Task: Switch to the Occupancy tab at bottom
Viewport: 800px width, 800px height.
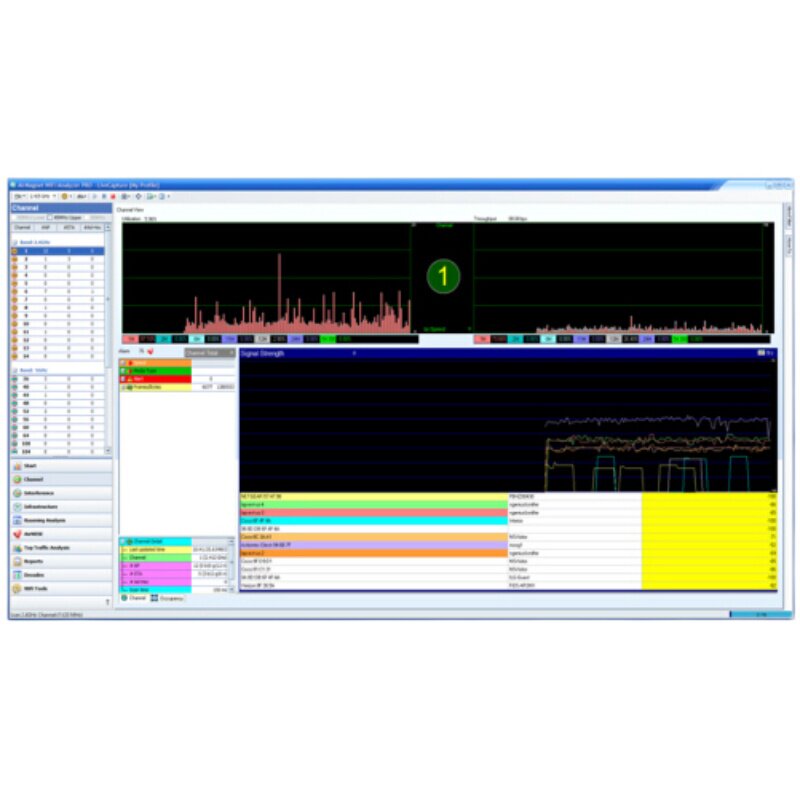Action: pyautogui.click(x=167, y=598)
